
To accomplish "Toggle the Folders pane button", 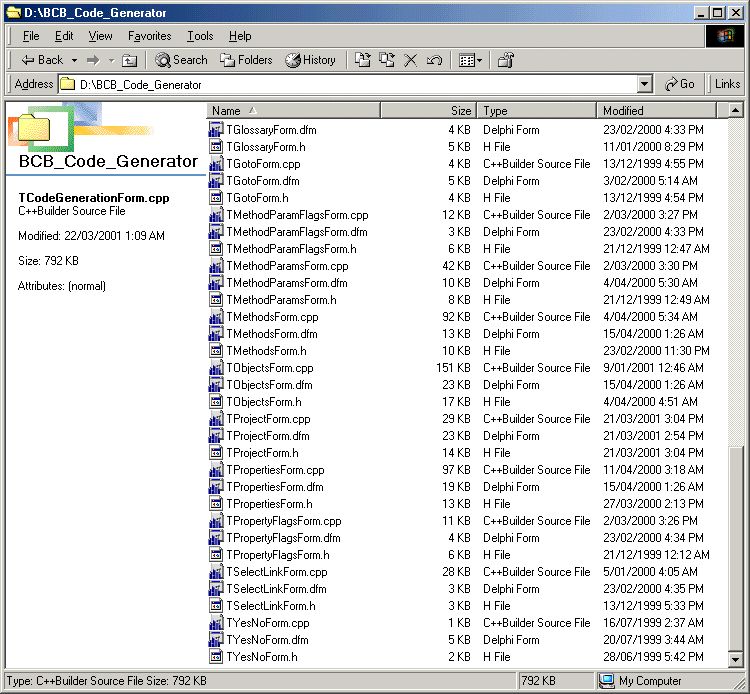I will coord(246,60).
